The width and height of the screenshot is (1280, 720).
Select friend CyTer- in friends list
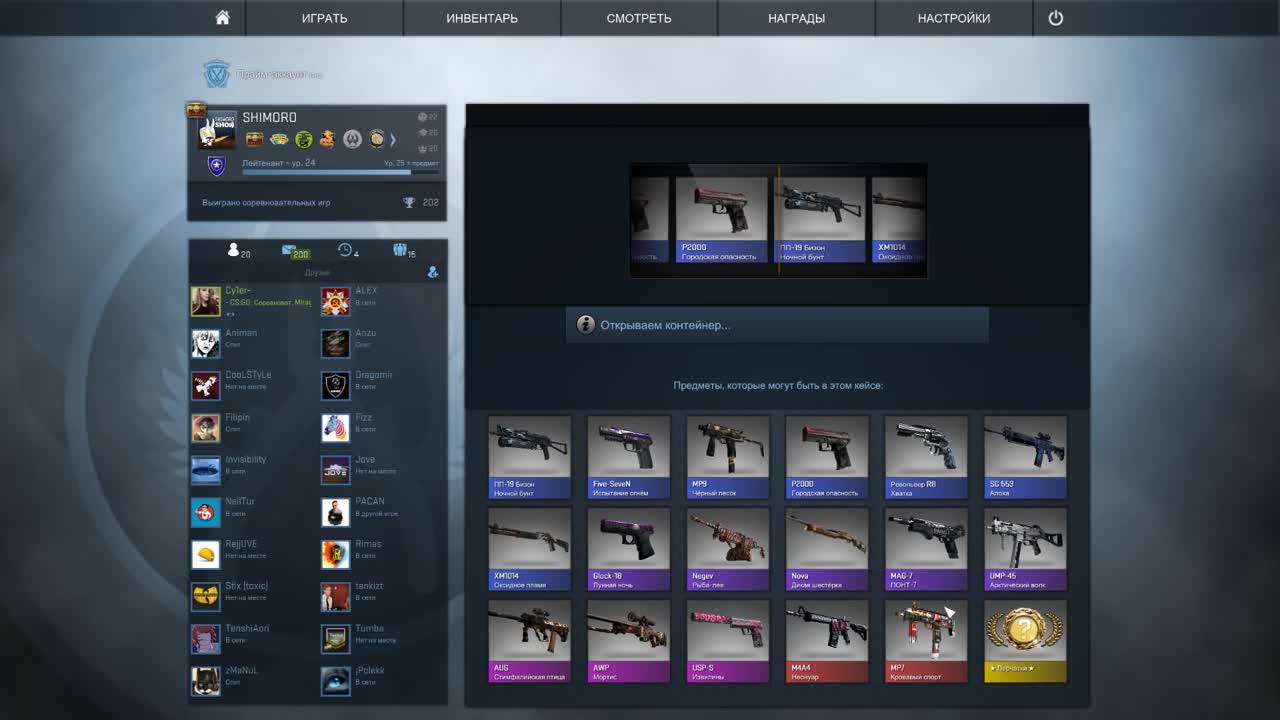(x=251, y=301)
